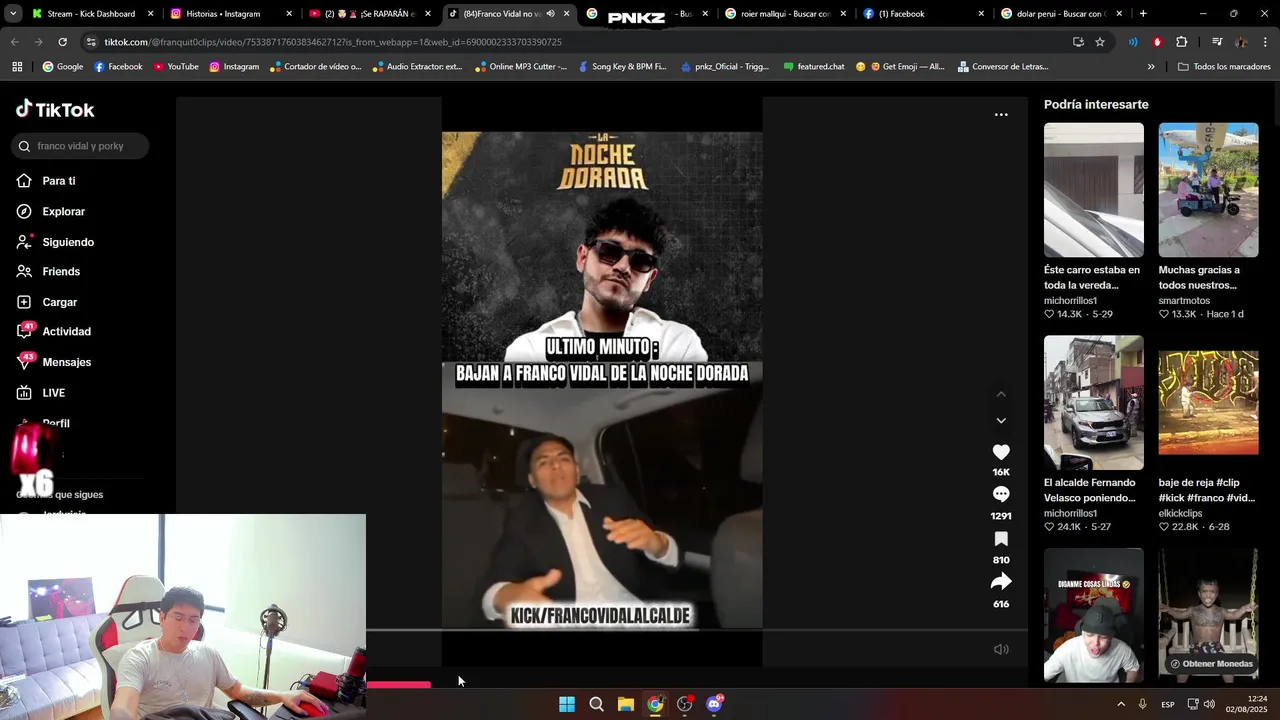The height and width of the screenshot is (720, 1280).
Task: Switch to Historias Instagram tab
Action: pyautogui.click(x=230, y=14)
